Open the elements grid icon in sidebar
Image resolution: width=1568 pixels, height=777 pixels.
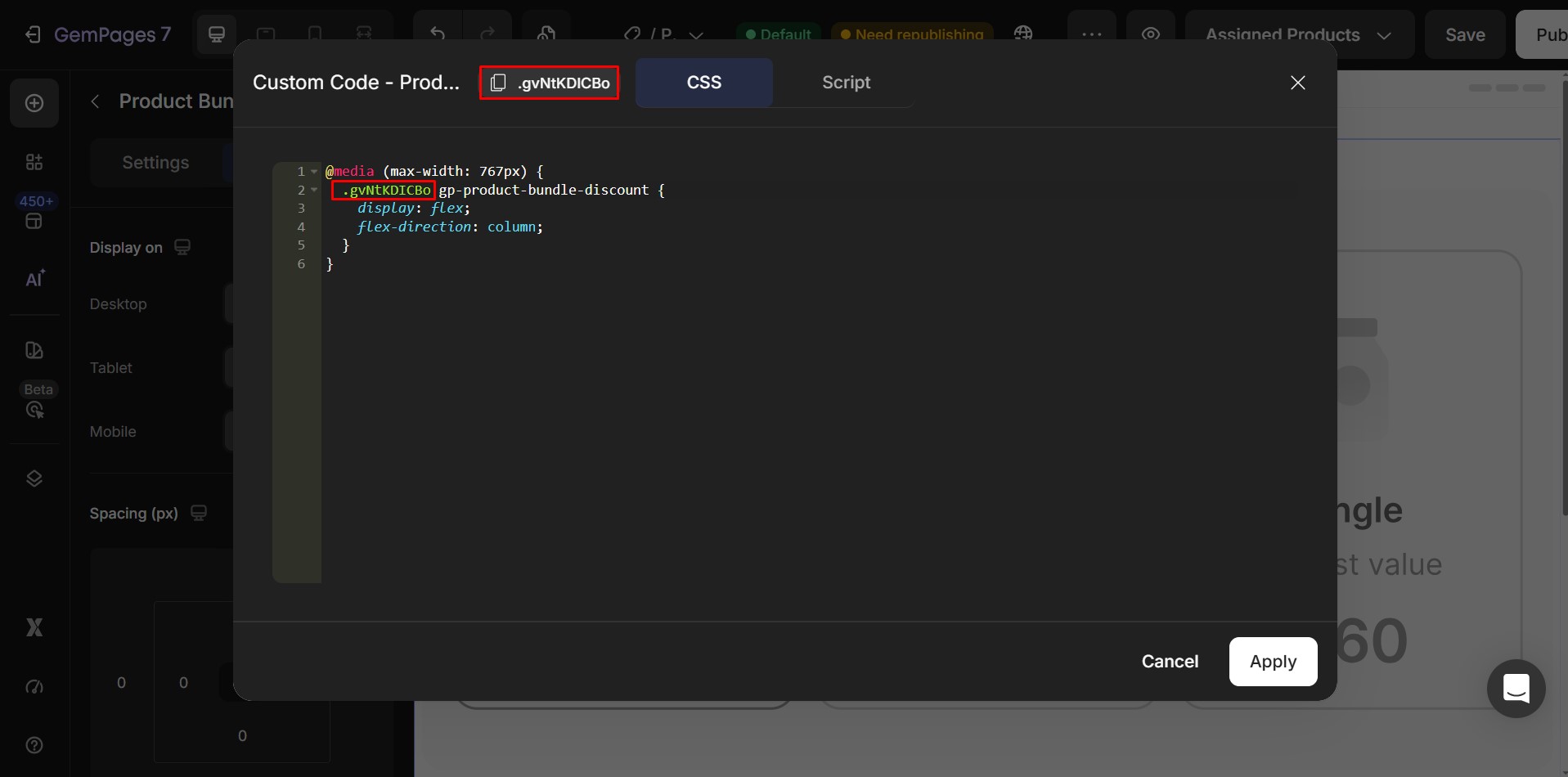34,162
